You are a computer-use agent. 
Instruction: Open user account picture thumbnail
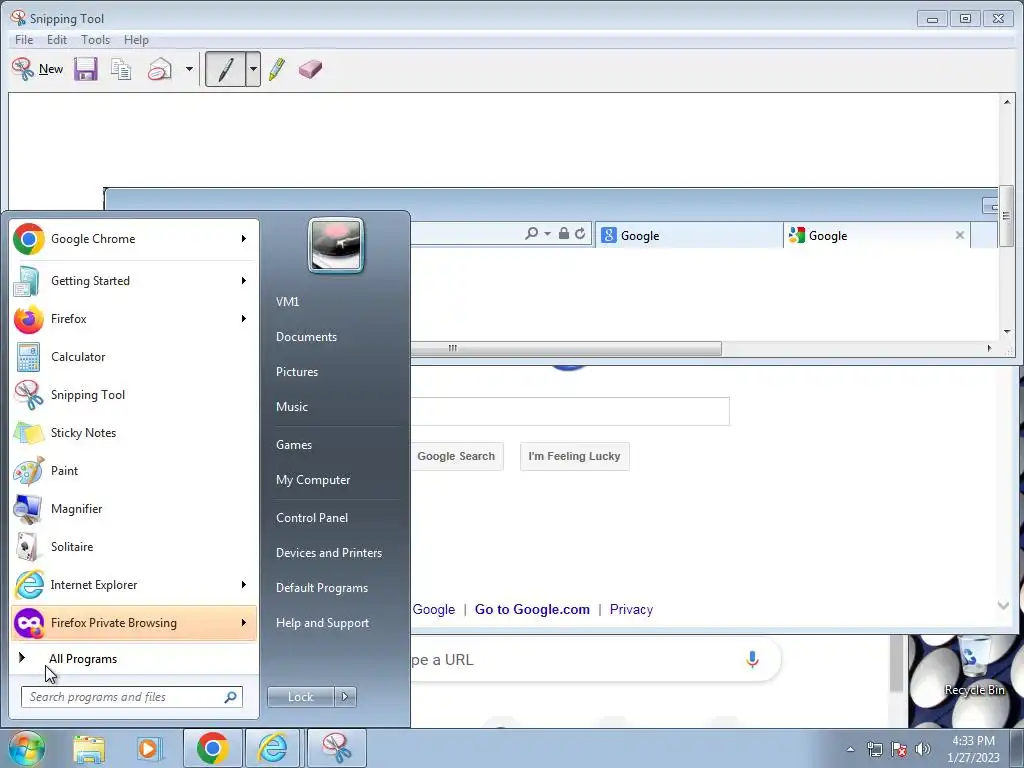coord(336,246)
